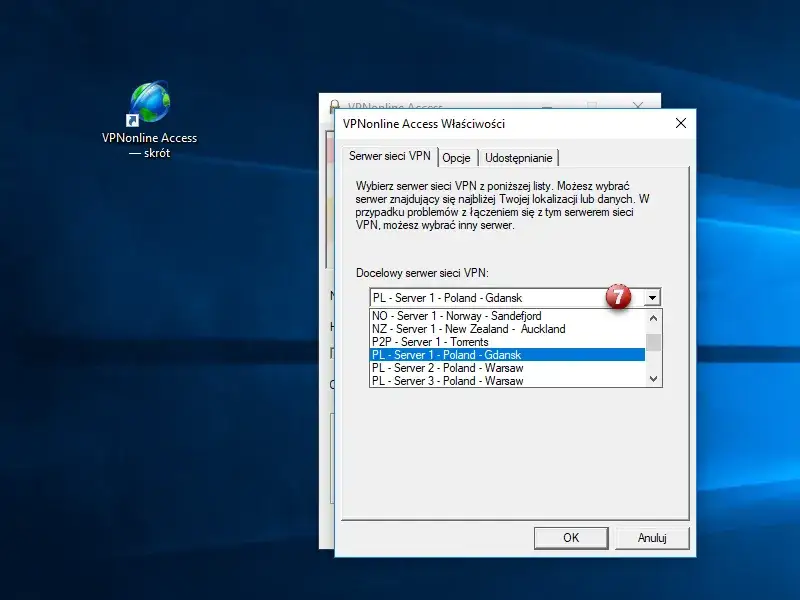The width and height of the screenshot is (800, 600).
Task: Expand the VPN server dropdown arrow
Action: point(652,297)
